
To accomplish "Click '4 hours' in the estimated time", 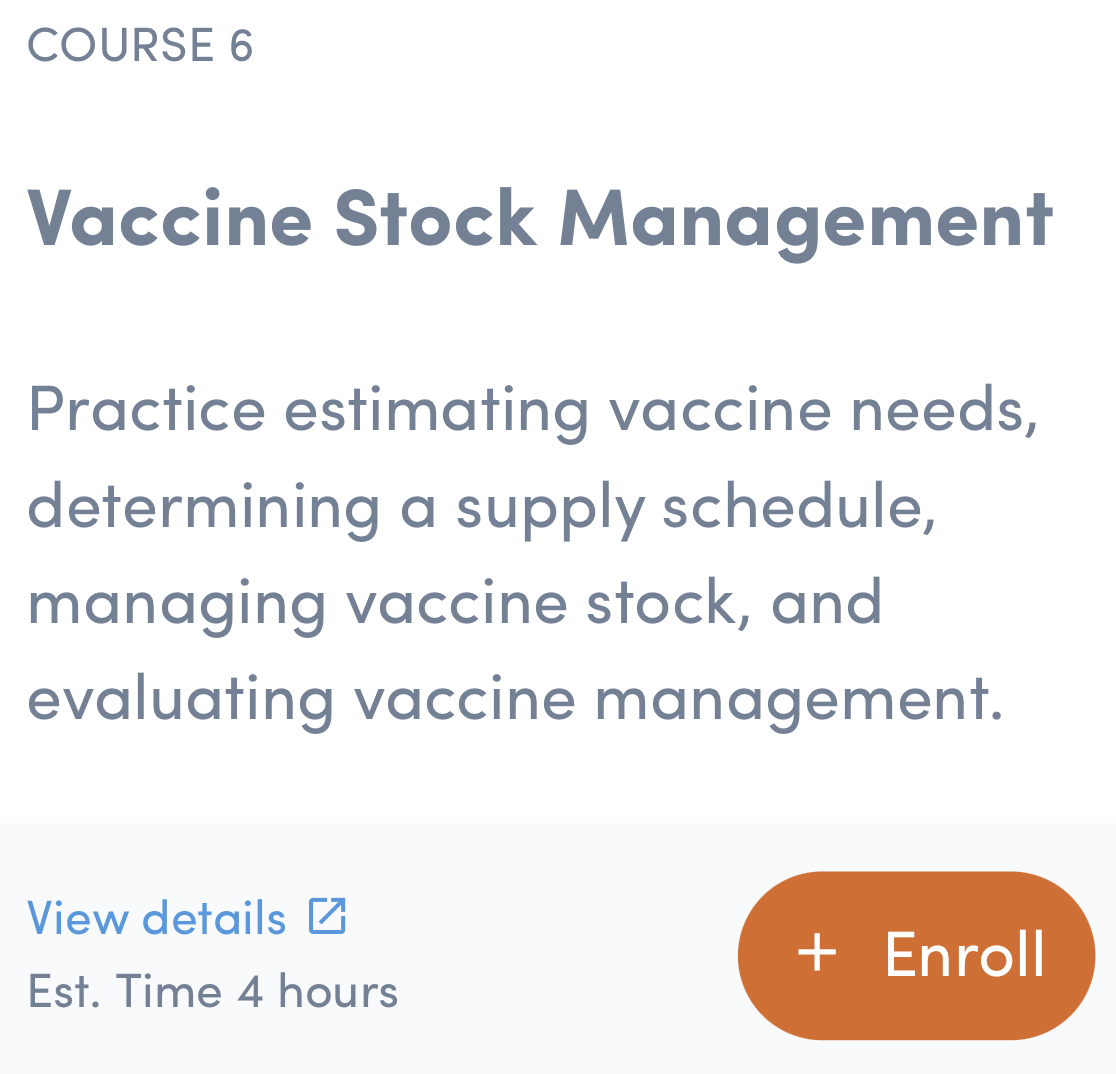I will pos(318,991).
